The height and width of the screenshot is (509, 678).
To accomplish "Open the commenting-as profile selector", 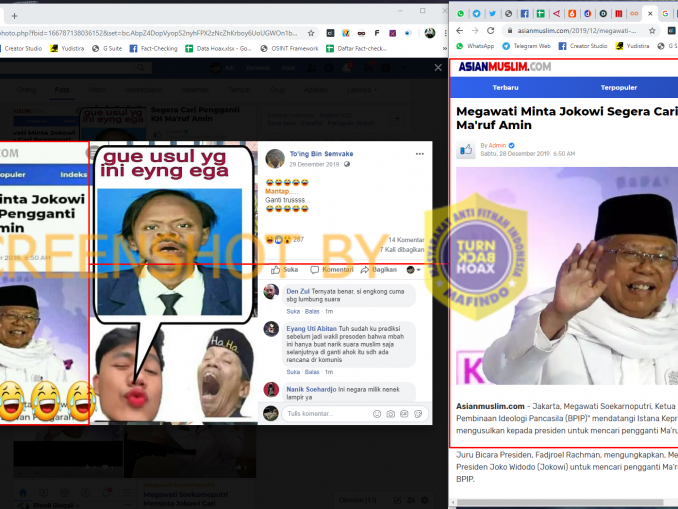I will (413, 270).
